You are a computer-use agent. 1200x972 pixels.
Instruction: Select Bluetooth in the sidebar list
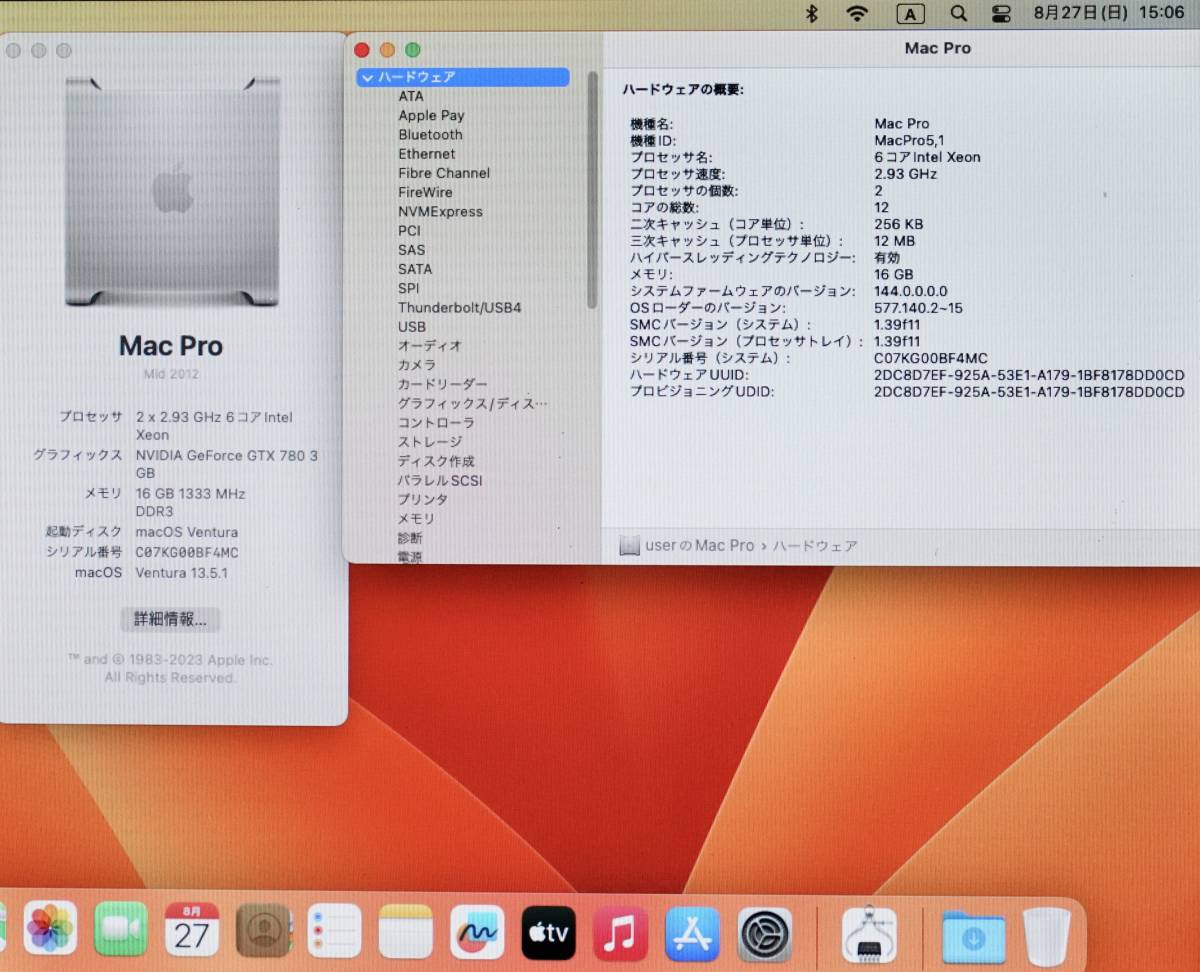pos(430,134)
